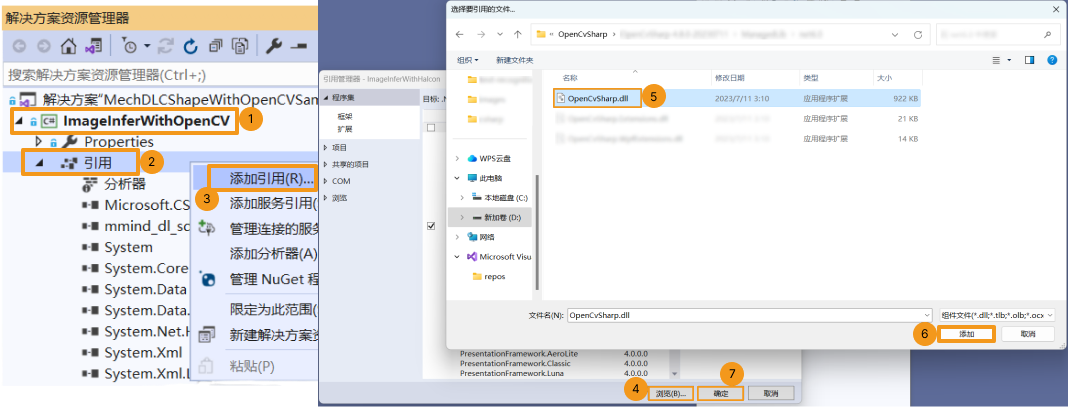Expand 共享的项目 section in Reference Manager
The height and width of the screenshot is (407, 1068).
click(x=326, y=164)
